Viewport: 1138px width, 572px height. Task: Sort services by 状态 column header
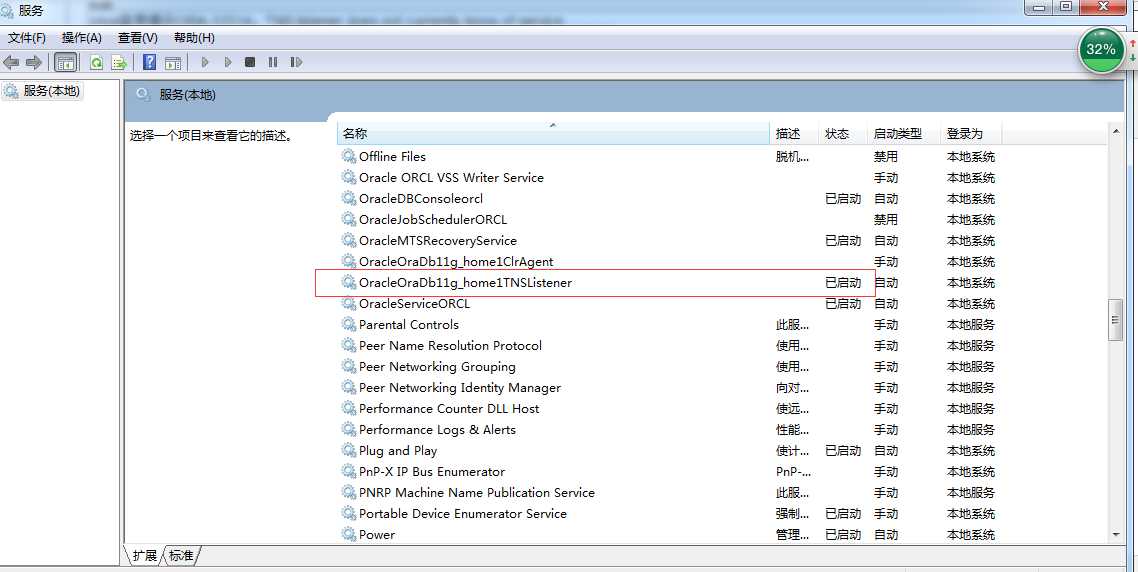point(837,133)
